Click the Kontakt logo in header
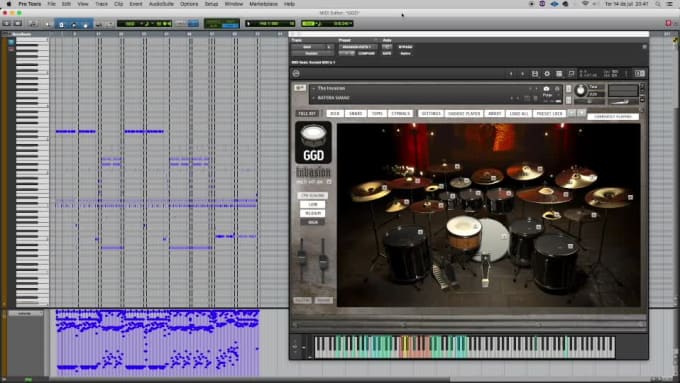Image resolution: width=680 pixels, height=383 pixels. coord(296,74)
